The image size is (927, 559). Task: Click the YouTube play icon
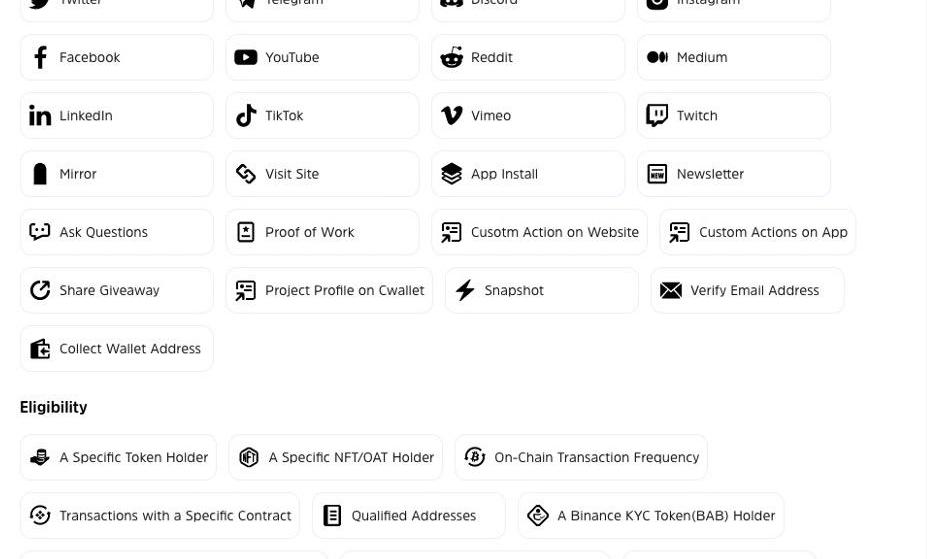click(x=246, y=58)
